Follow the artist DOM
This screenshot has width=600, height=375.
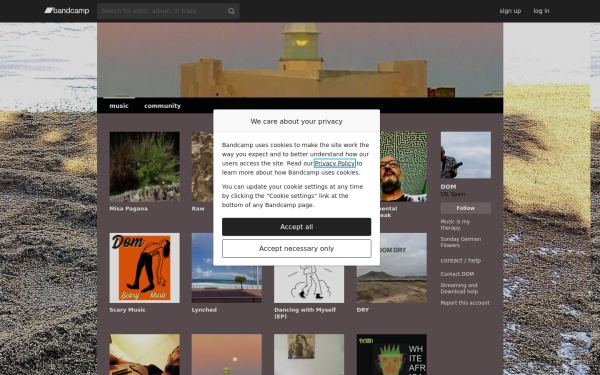tap(466, 208)
